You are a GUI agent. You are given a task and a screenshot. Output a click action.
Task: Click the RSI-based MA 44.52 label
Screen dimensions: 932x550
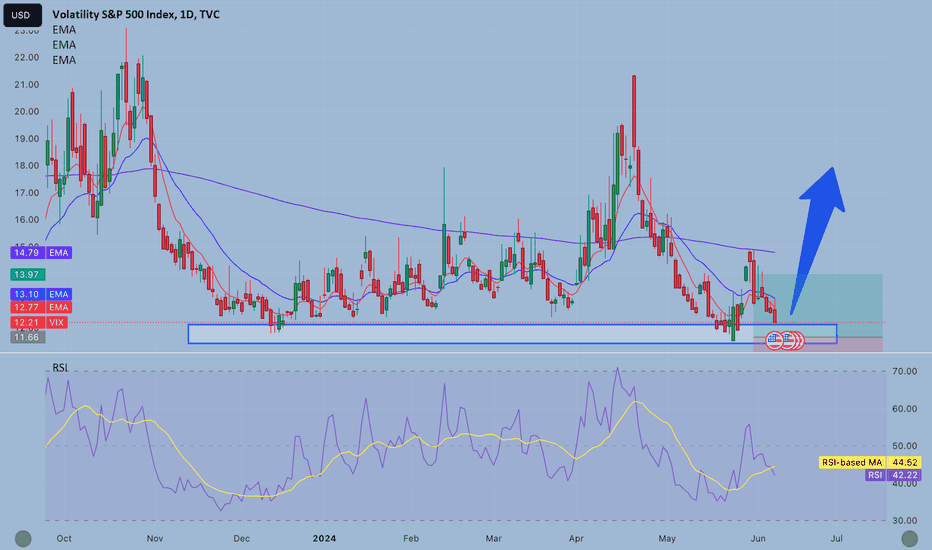point(870,462)
